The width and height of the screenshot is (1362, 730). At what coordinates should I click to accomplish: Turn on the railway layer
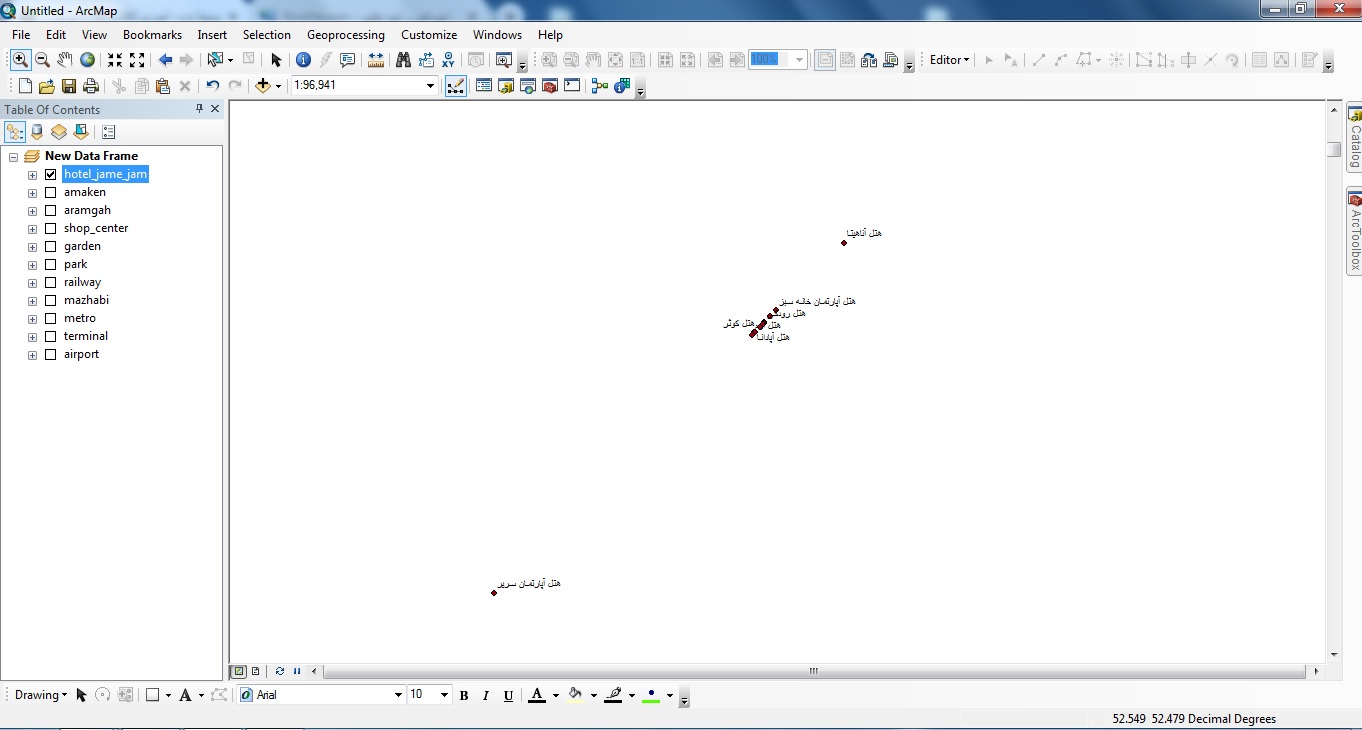[51, 282]
